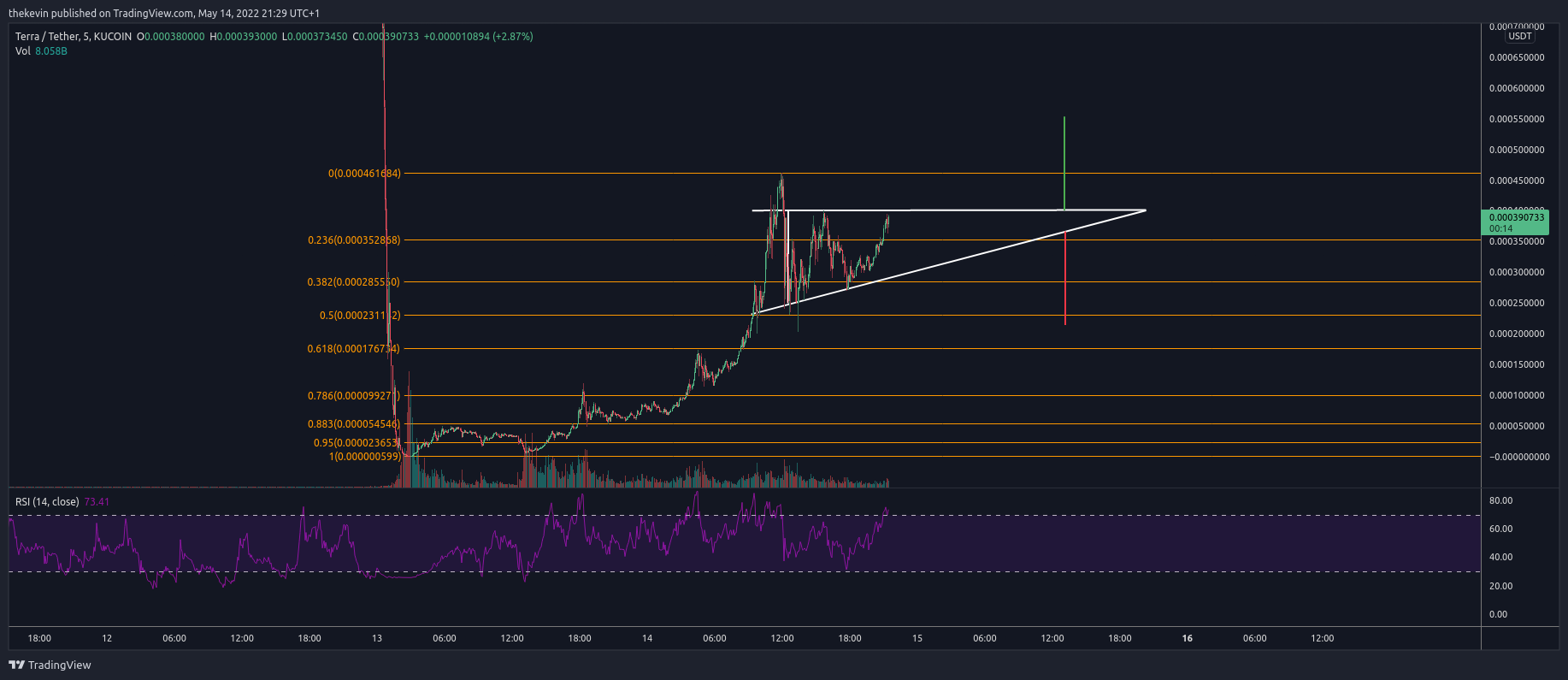This screenshot has height=680, width=1568.
Task: Select the +0.000010894 (+2.87%) change text
Action: pos(478,37)
